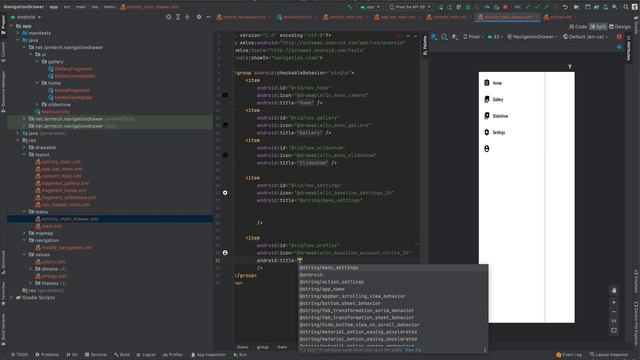Switch editor to Split view

click(598, 27)
